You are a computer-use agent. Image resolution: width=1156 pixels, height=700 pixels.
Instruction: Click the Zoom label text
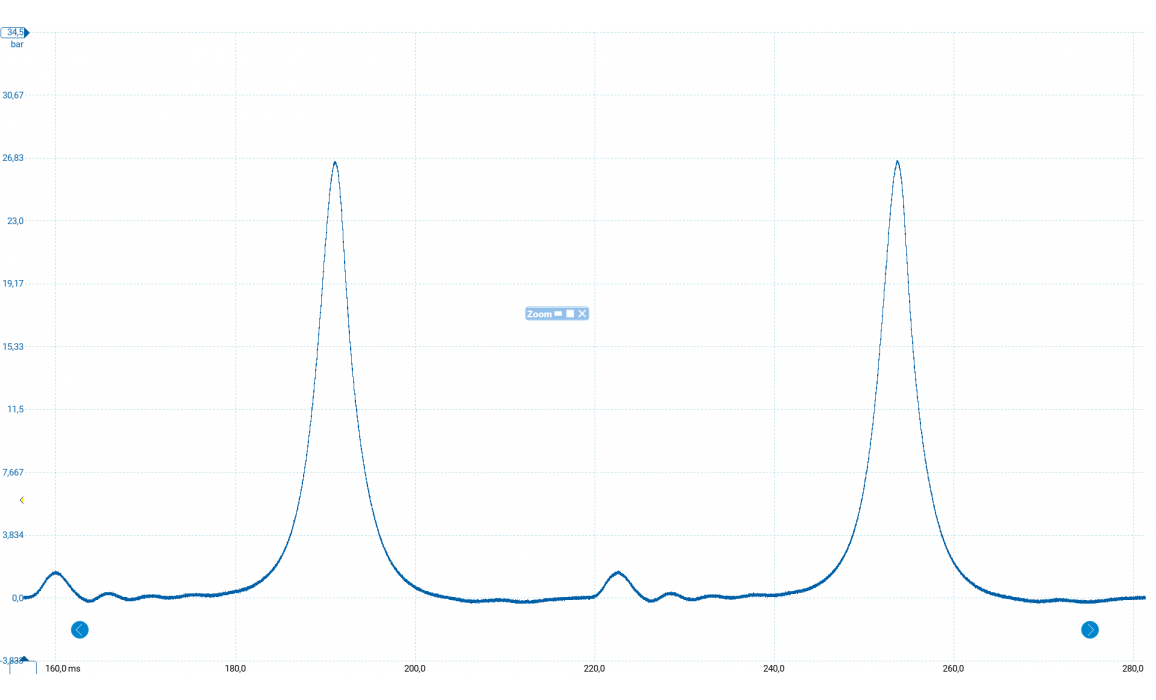[539, 314]
